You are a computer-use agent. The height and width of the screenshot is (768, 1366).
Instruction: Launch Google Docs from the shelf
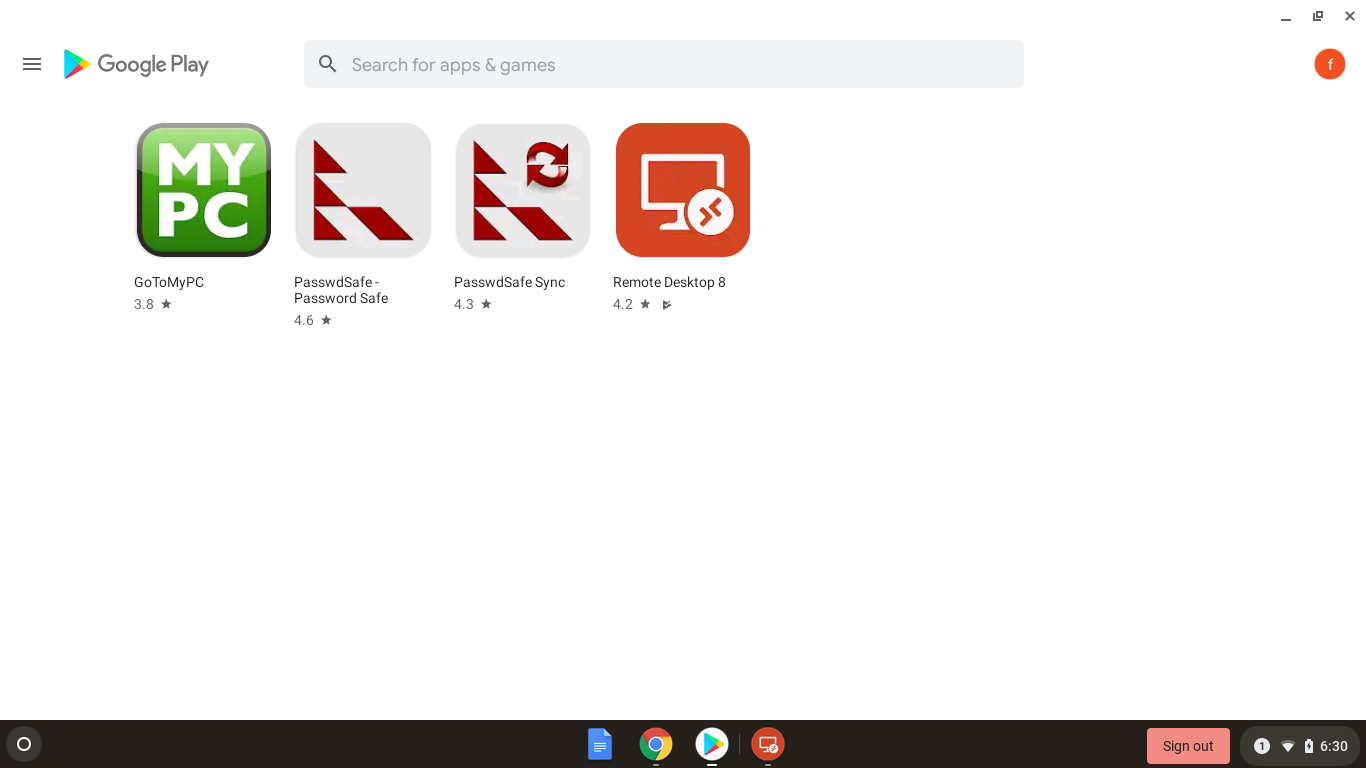pyautogui.click(x=600, y=744)
